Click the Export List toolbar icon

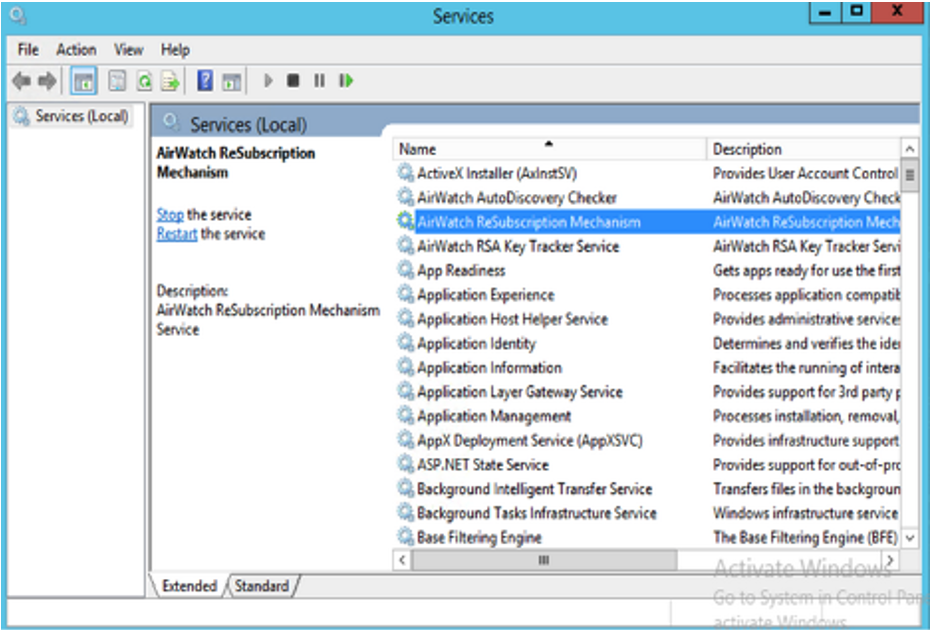click(x=171, y=81)
